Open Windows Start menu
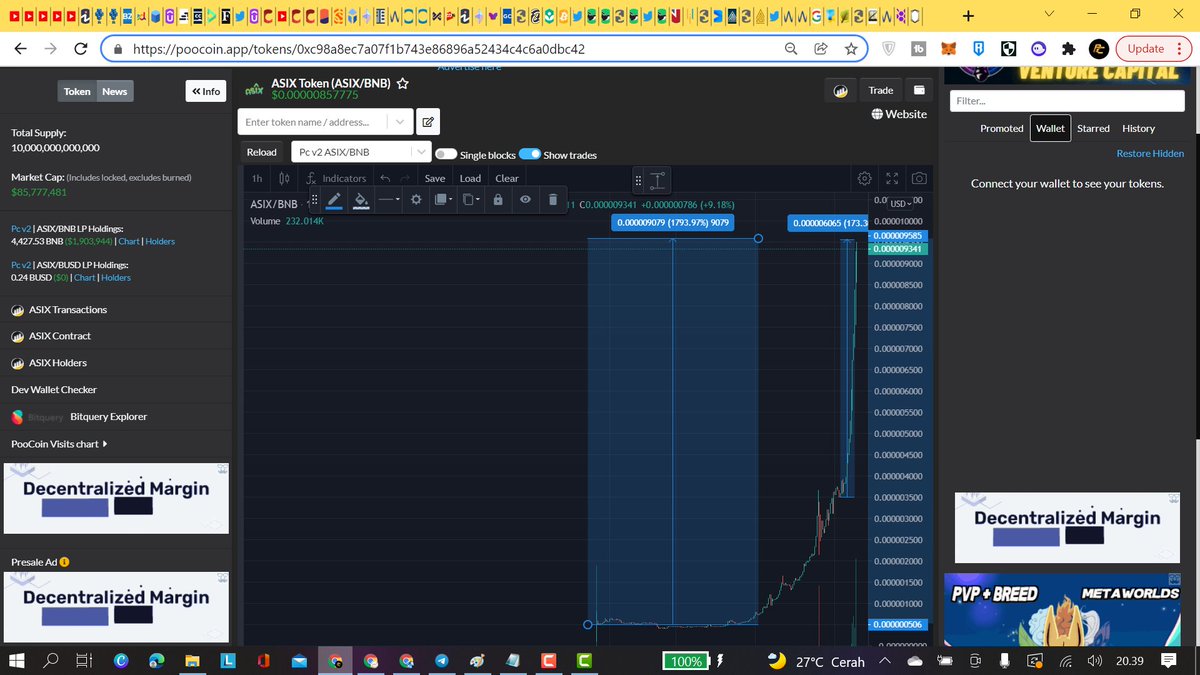The image size is (1200, 675). click(17, 660)
